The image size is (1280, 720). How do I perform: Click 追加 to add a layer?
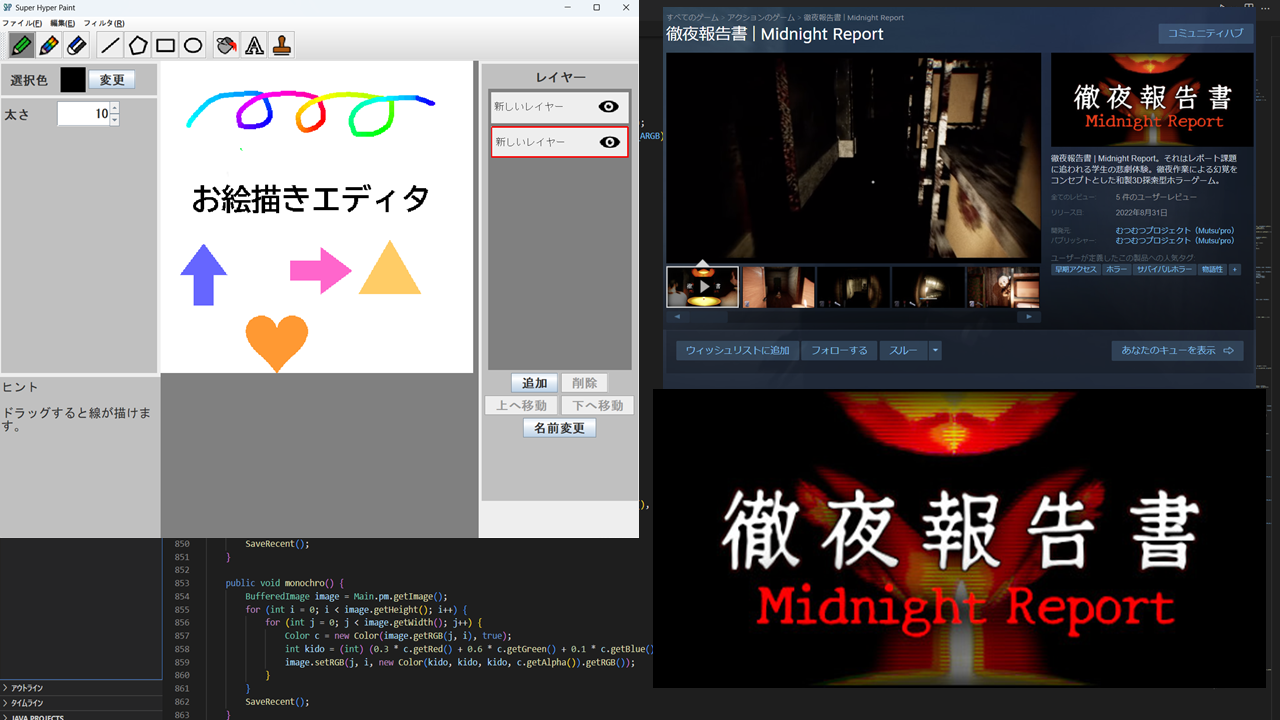click(x=535, y=383)
